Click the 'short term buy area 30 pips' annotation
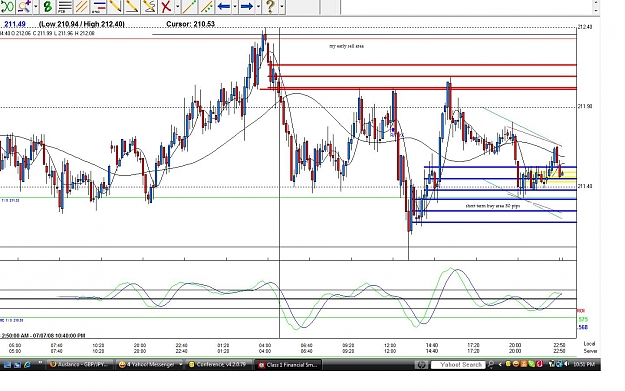Screen dimensions: 625x391 pyautogui.click(x=493, y=206)
